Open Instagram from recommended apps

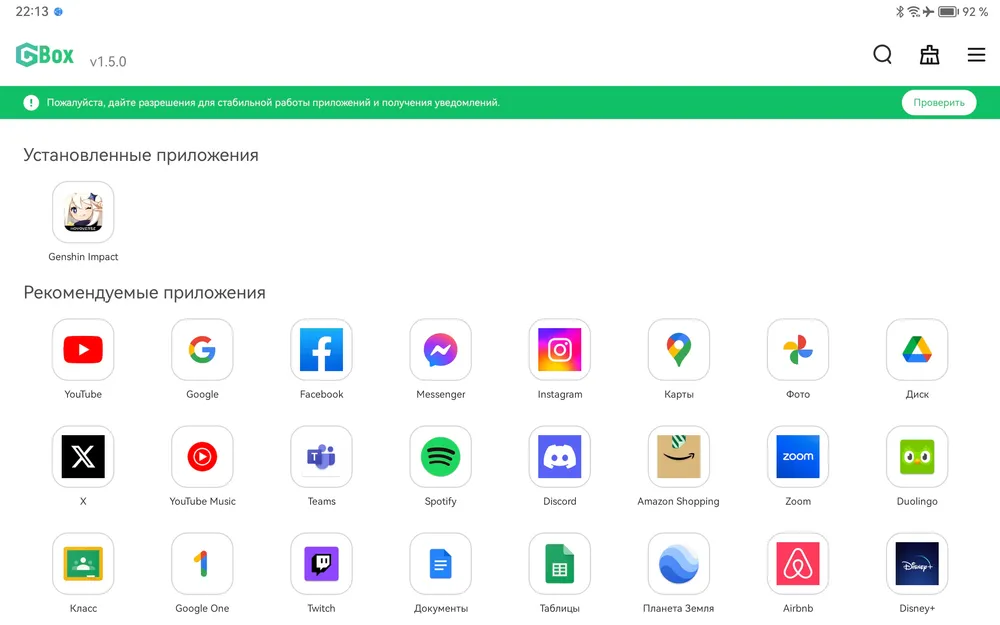click(x=560, y=350)
